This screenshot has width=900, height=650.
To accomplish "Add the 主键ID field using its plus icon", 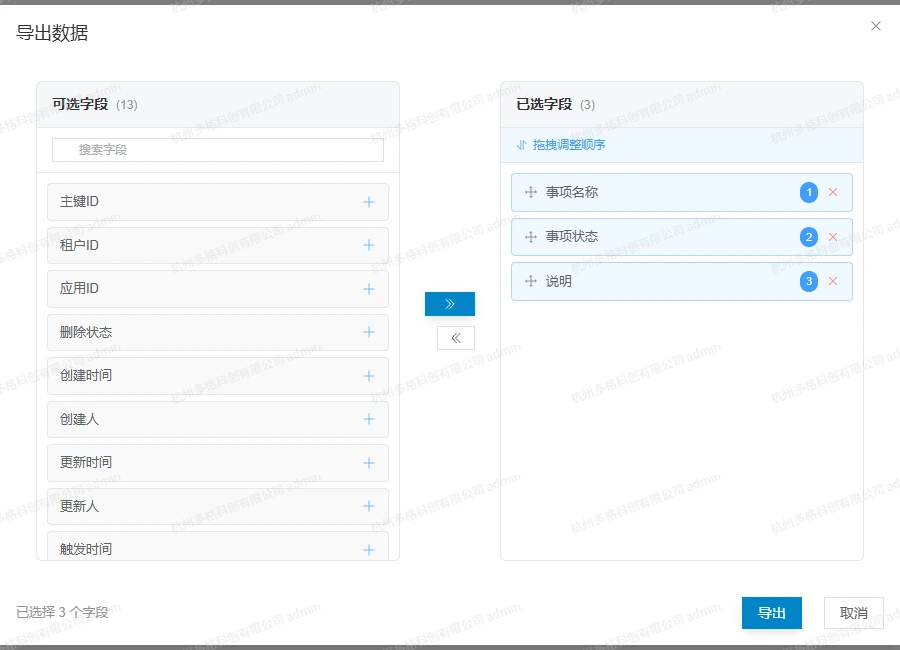I will (x=368, y=202).
